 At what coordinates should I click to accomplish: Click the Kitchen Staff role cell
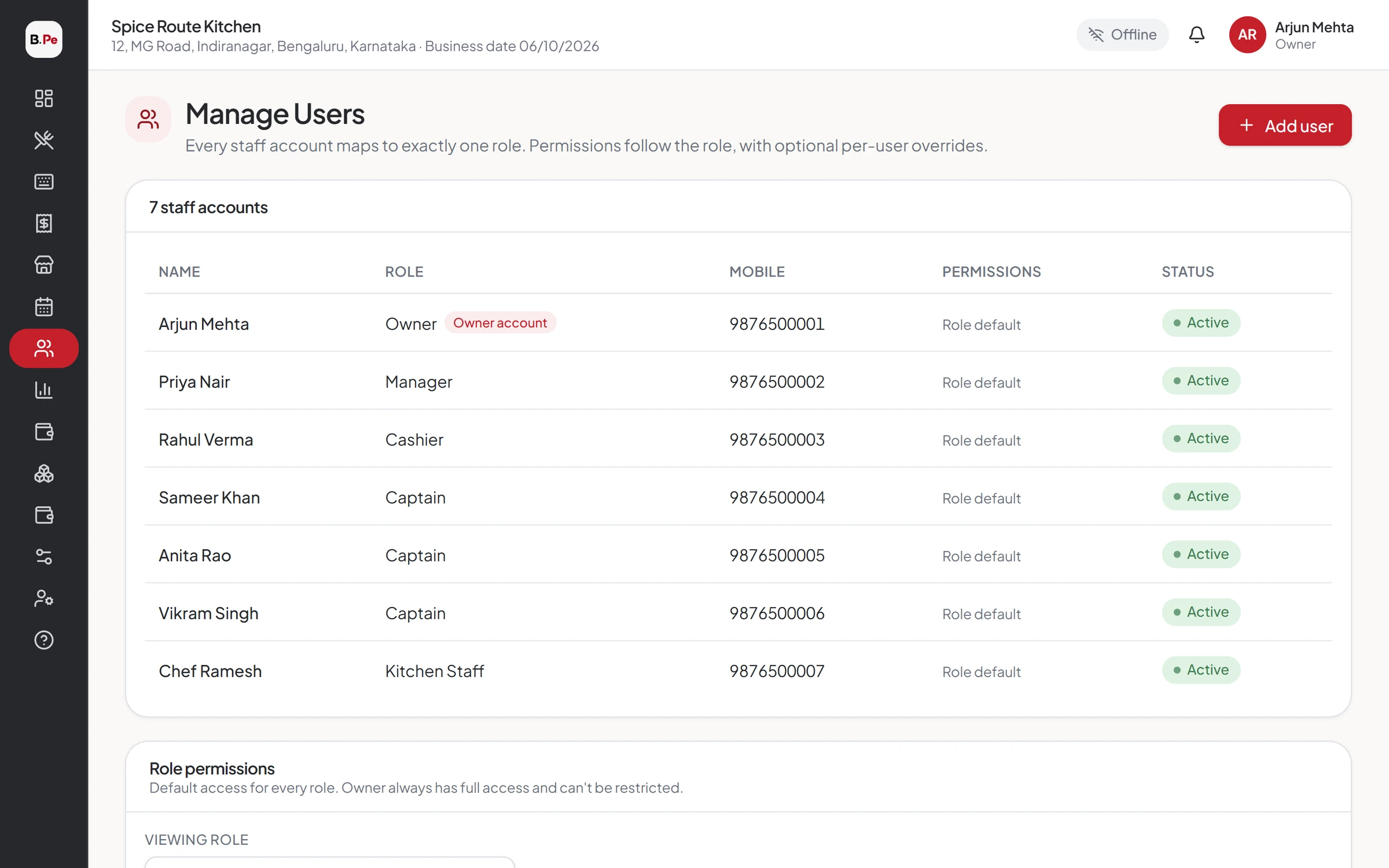[x=434, y=671]
